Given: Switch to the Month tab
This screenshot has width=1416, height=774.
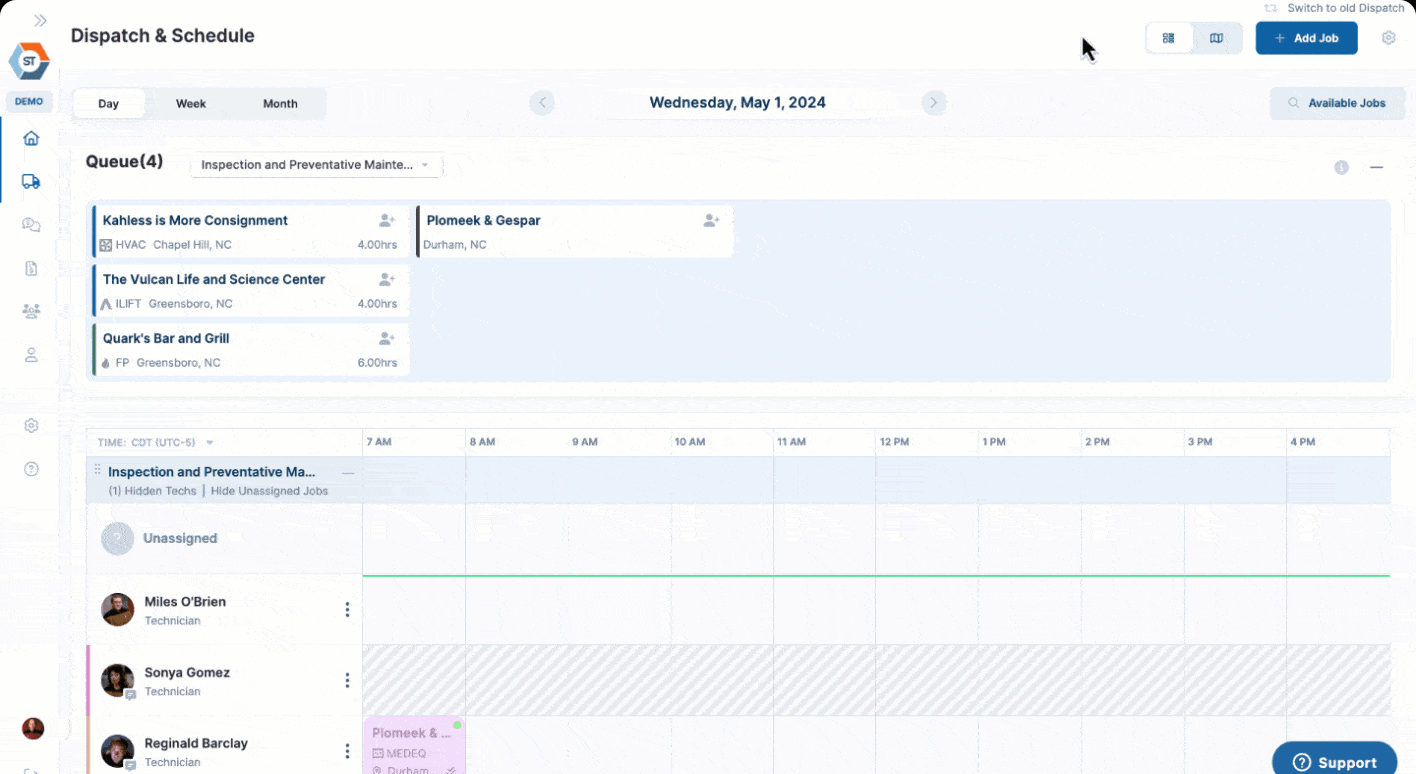Looking at the screenshot, I should 280,104.
